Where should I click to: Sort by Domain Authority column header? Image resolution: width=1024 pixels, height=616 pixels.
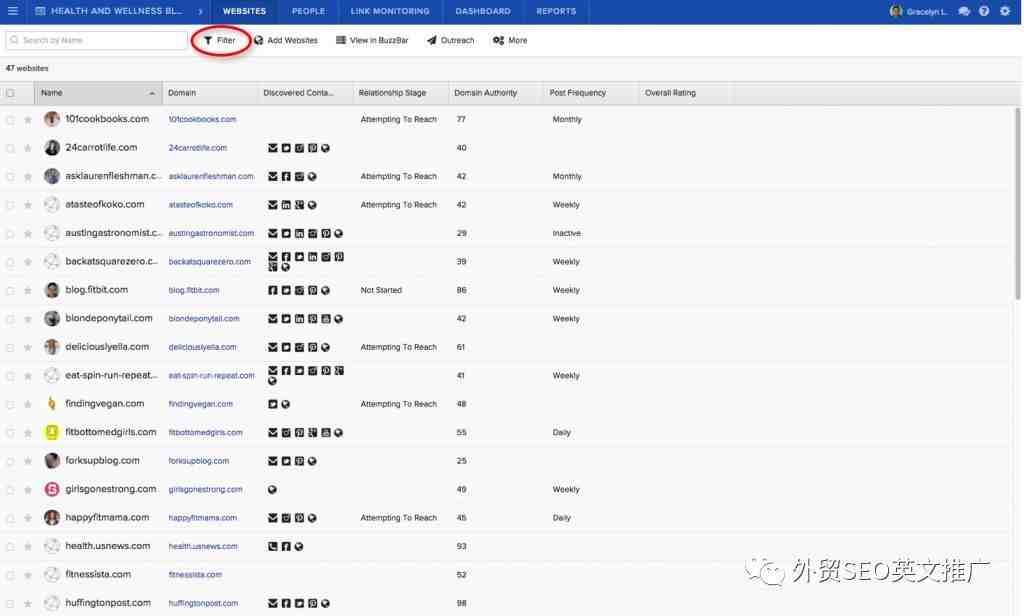tap(485, 93)
